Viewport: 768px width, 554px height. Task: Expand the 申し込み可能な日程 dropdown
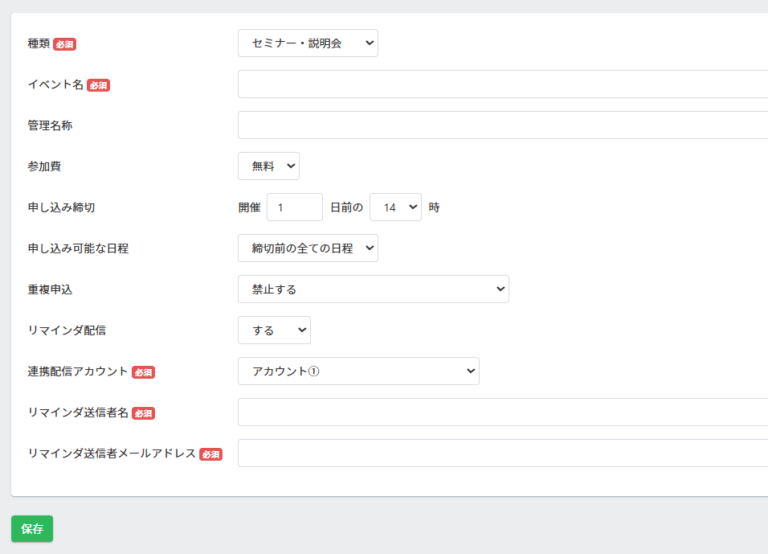tap(308, 248)
